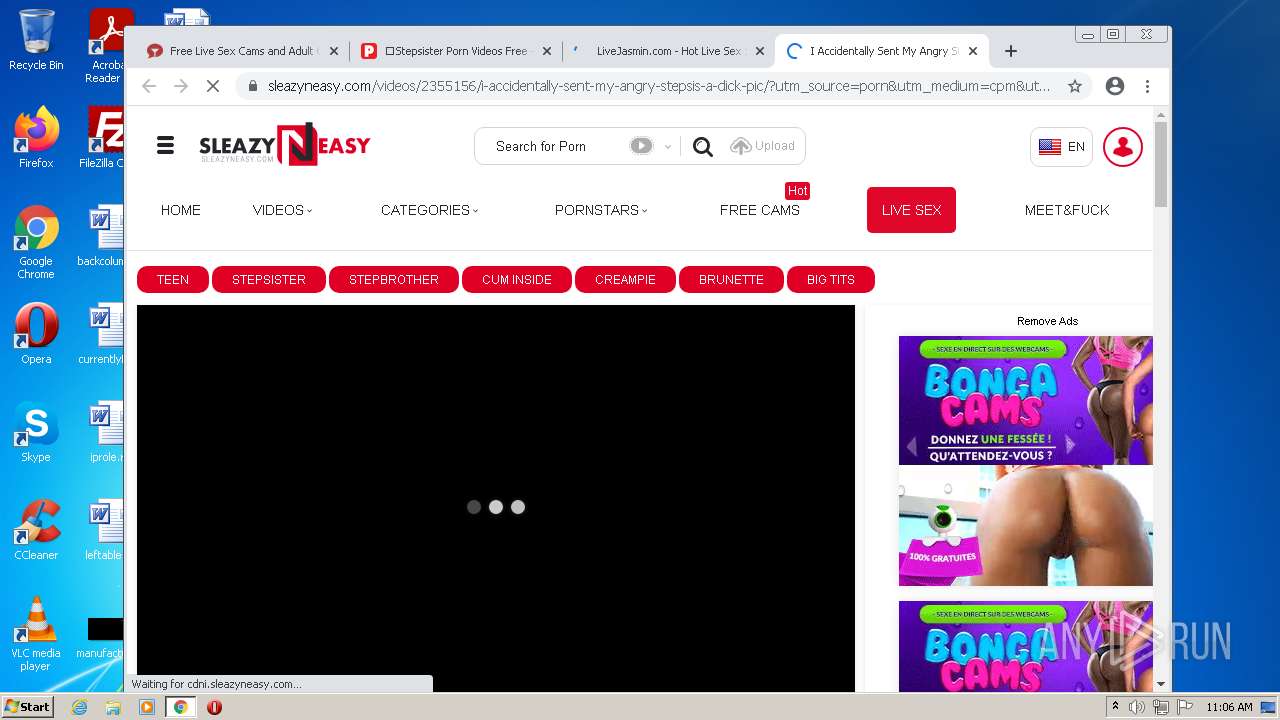Screen dimensions: 1280x720
Task: Close the active I Accidentally Sent tab
Action: [973, 51]
